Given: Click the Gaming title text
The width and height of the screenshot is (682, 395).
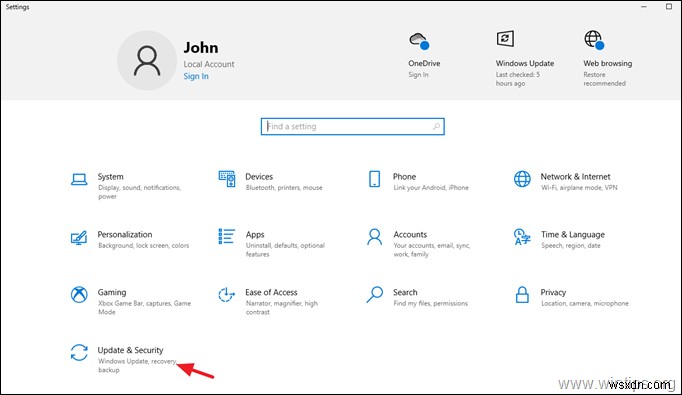Looking at the screenshot, I should 112,293.
